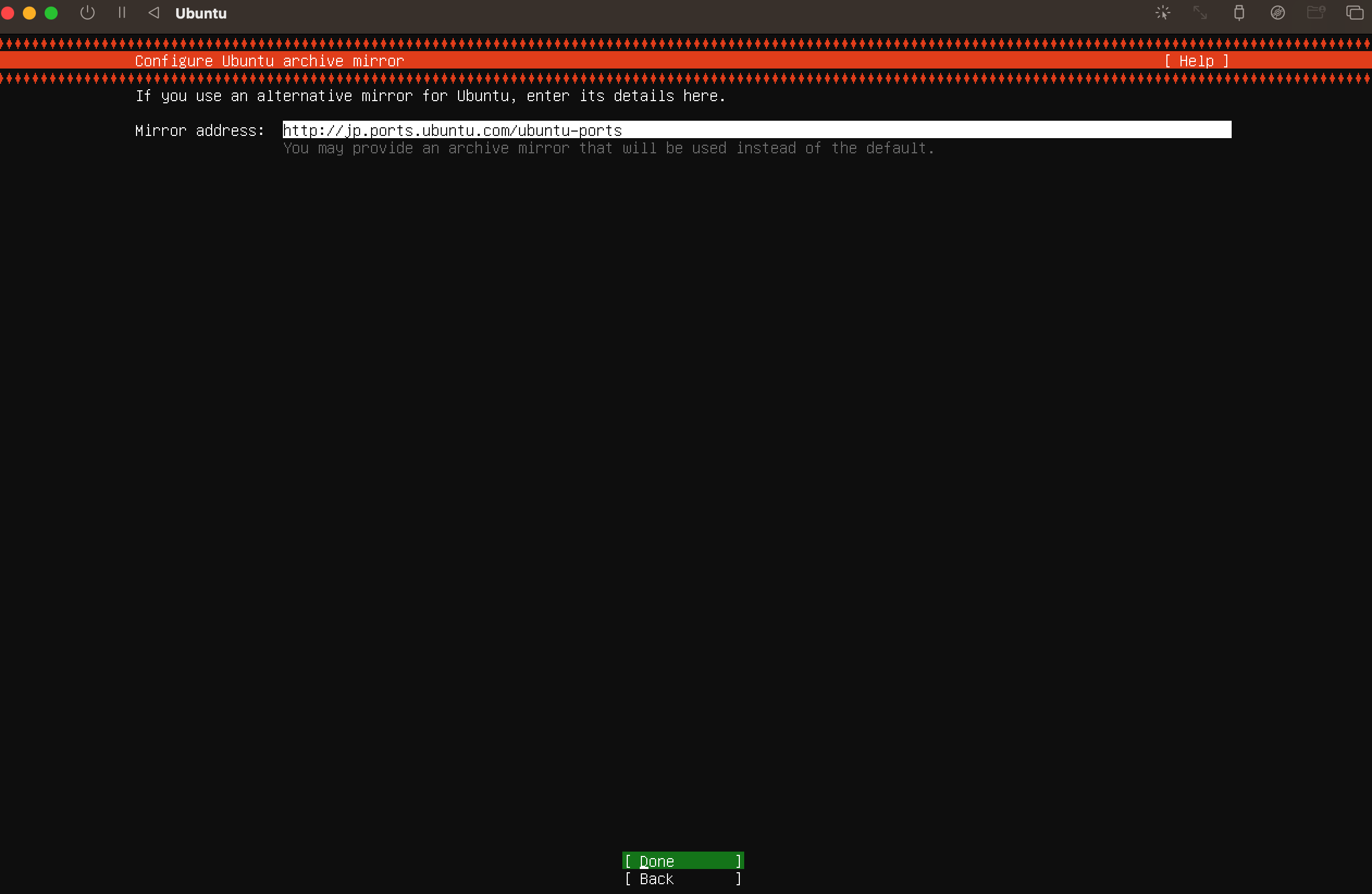The image size is (1372, 894).
Task: Click the green maximize window button
Action: 51,13
